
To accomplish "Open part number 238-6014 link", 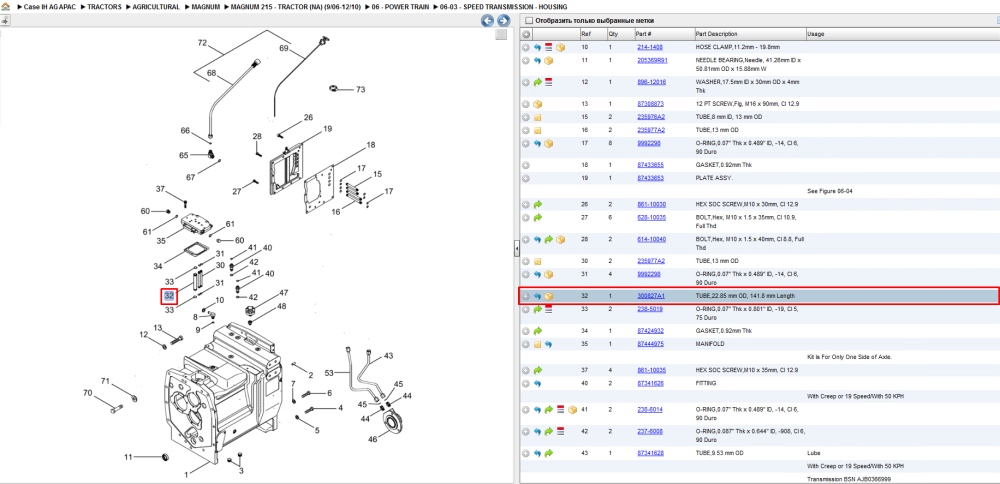I will click(x=649, y=409).
